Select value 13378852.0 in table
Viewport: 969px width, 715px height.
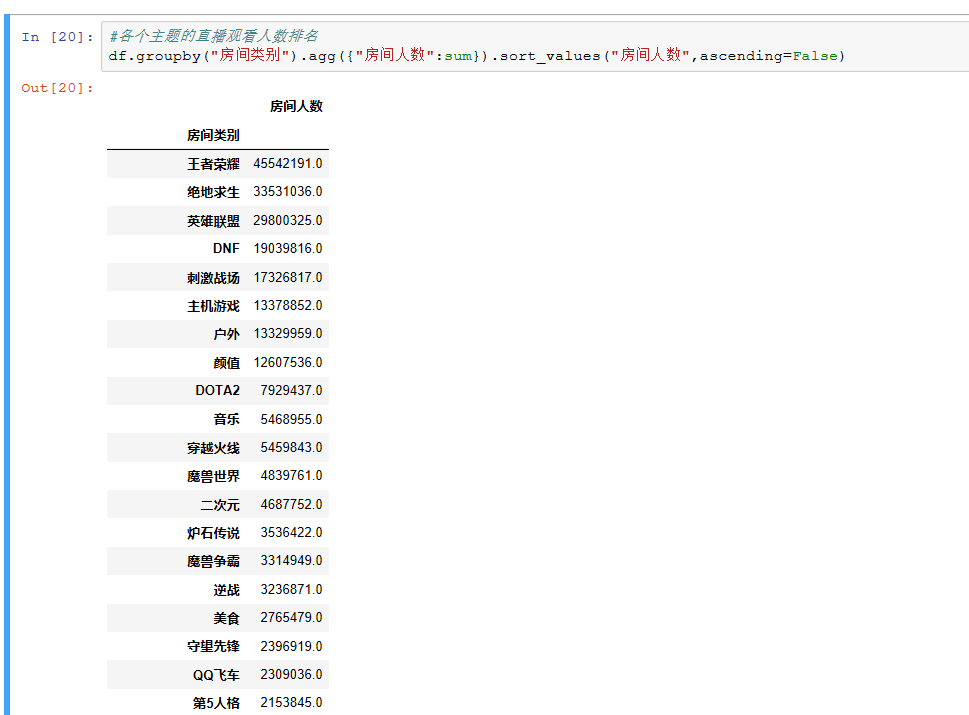pos(288,305)
